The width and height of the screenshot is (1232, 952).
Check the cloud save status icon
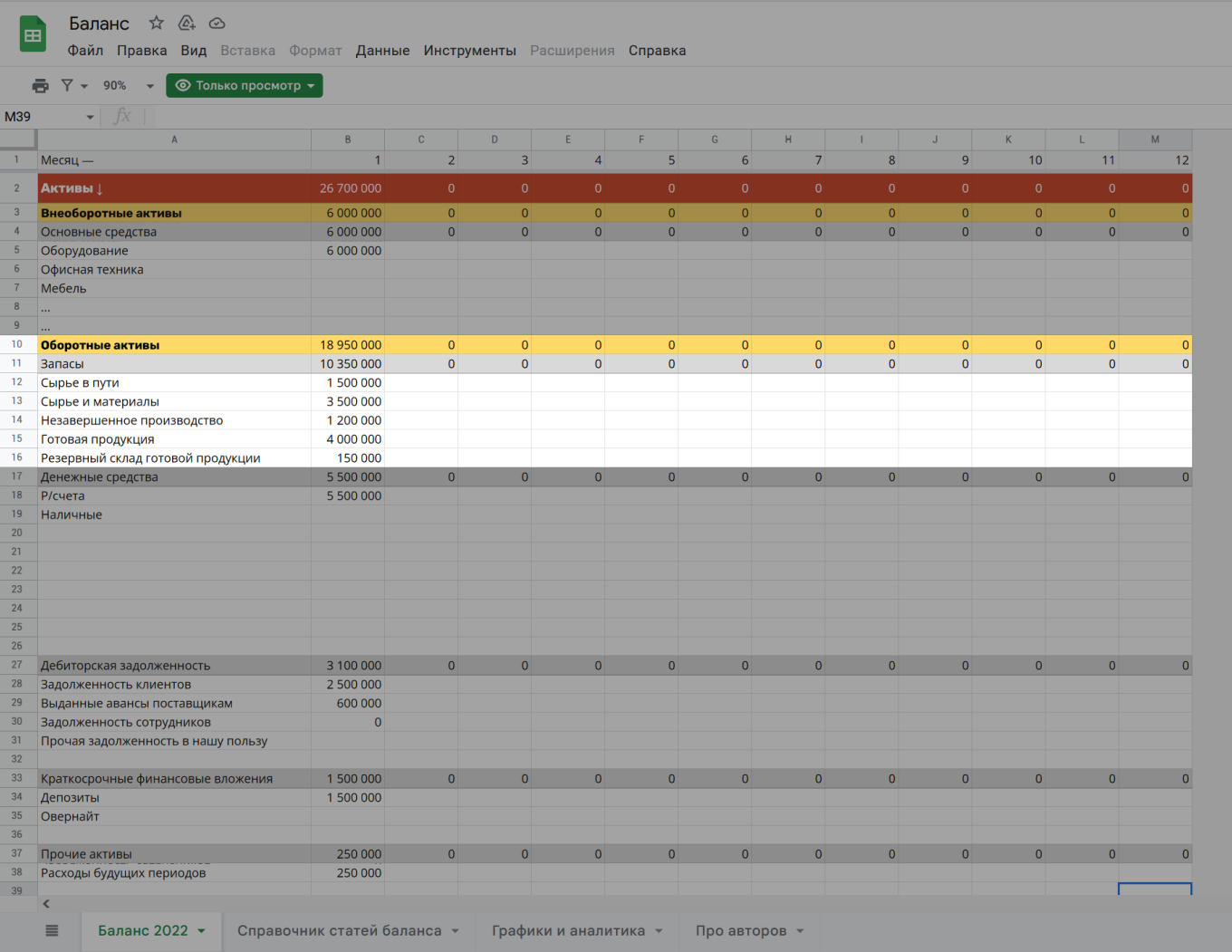click(x=217, y=23)
